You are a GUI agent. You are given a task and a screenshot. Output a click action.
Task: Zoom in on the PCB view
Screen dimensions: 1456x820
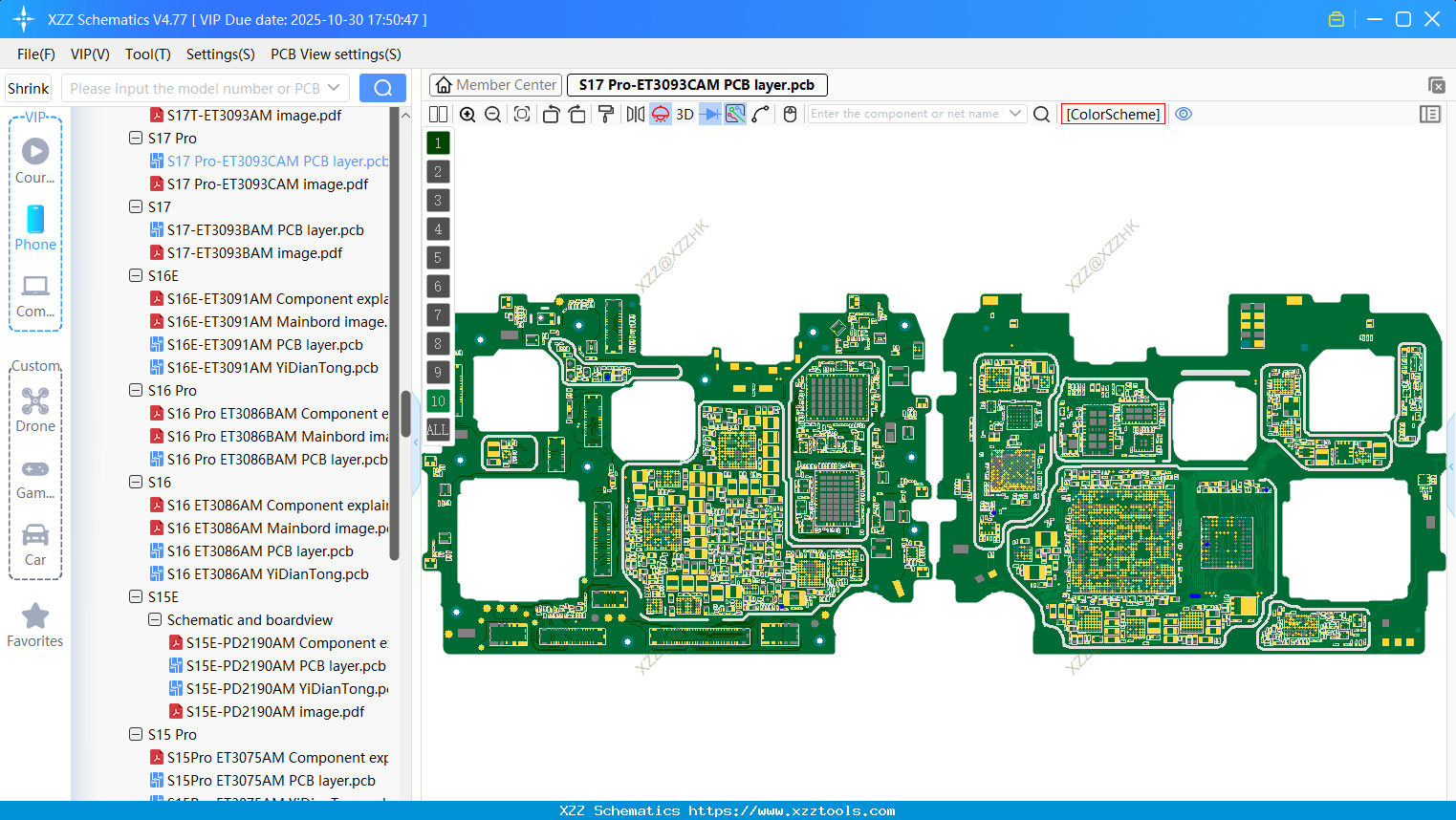pos(468,114)
